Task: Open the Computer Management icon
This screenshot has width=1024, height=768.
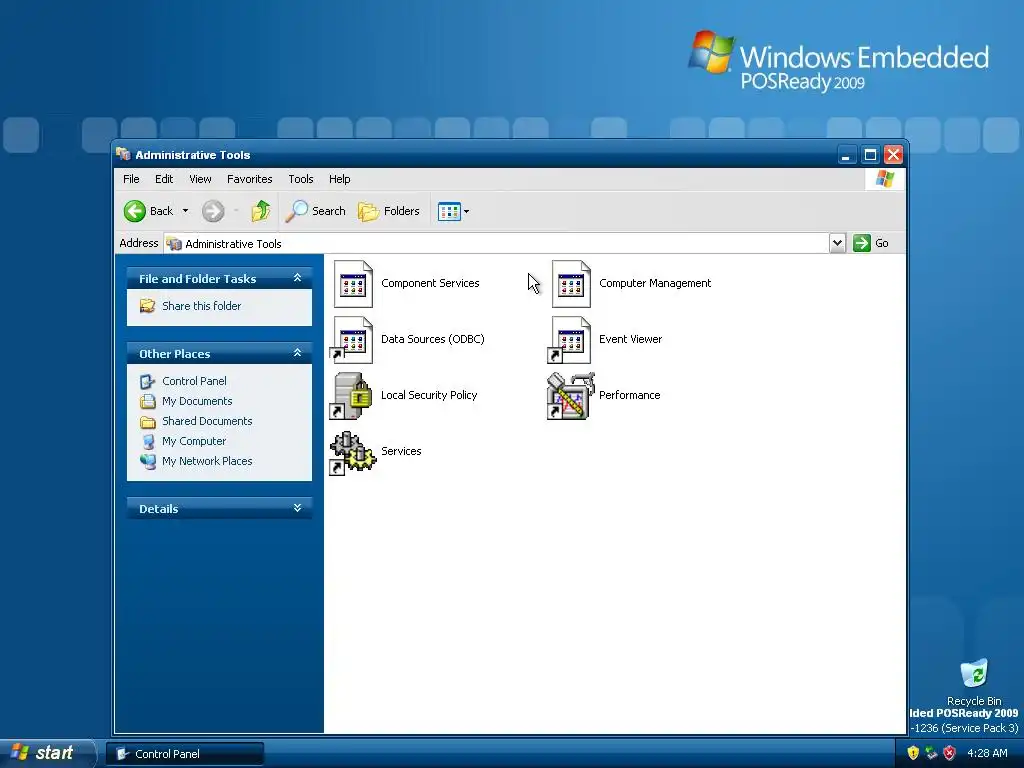Action: (571, 283)
